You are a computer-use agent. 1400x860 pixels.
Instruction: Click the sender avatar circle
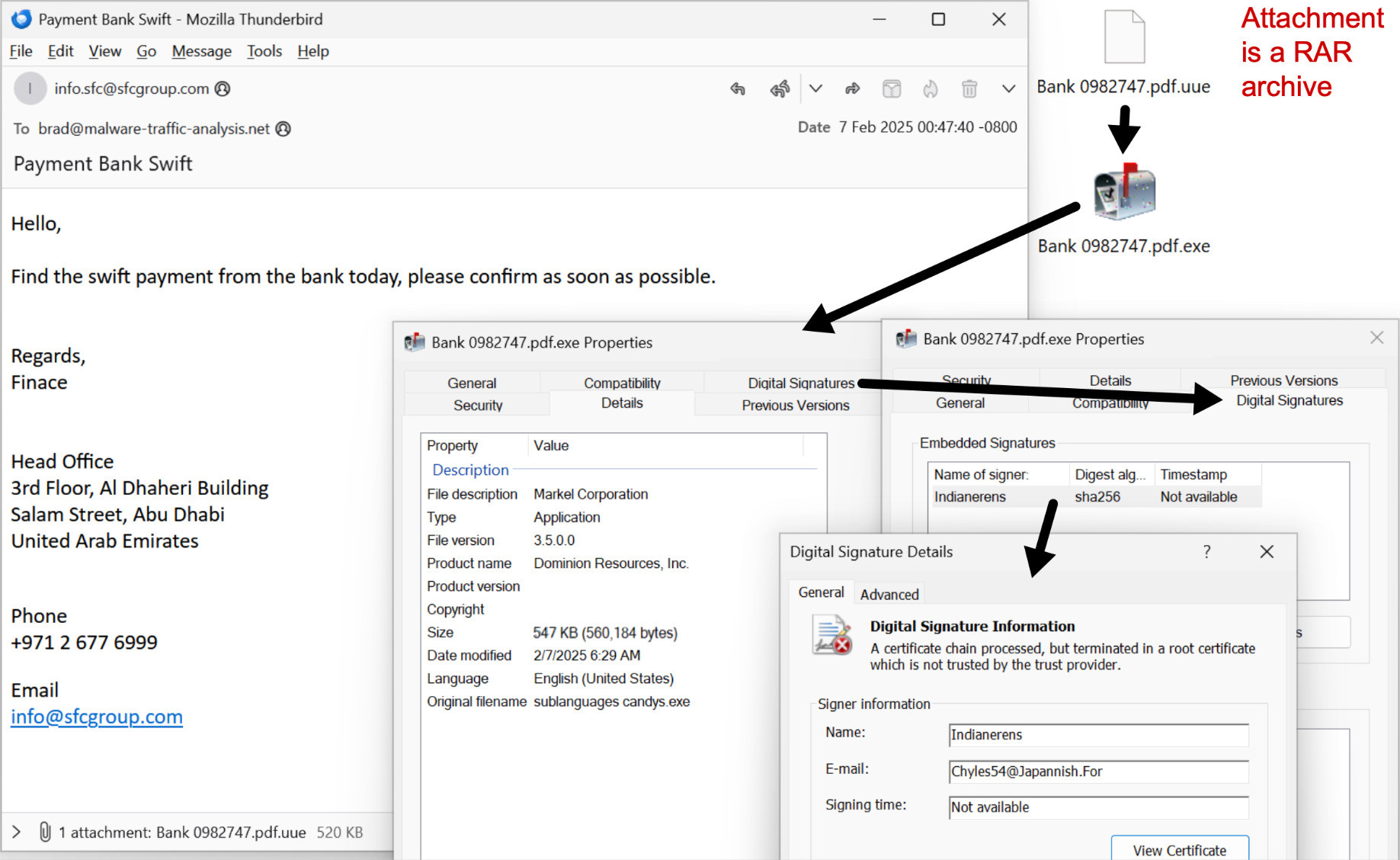pyautogui.click(x=30, y=88)
